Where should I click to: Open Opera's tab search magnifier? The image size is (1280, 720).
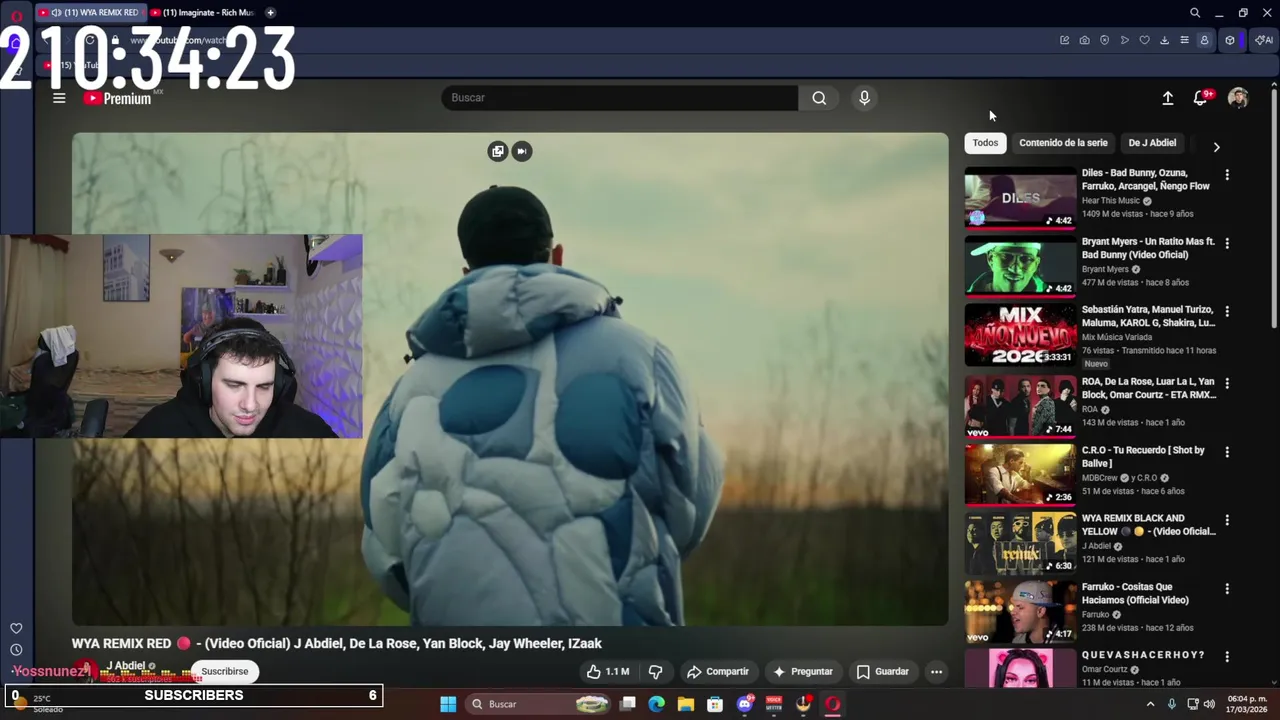tap(1195, 13)
